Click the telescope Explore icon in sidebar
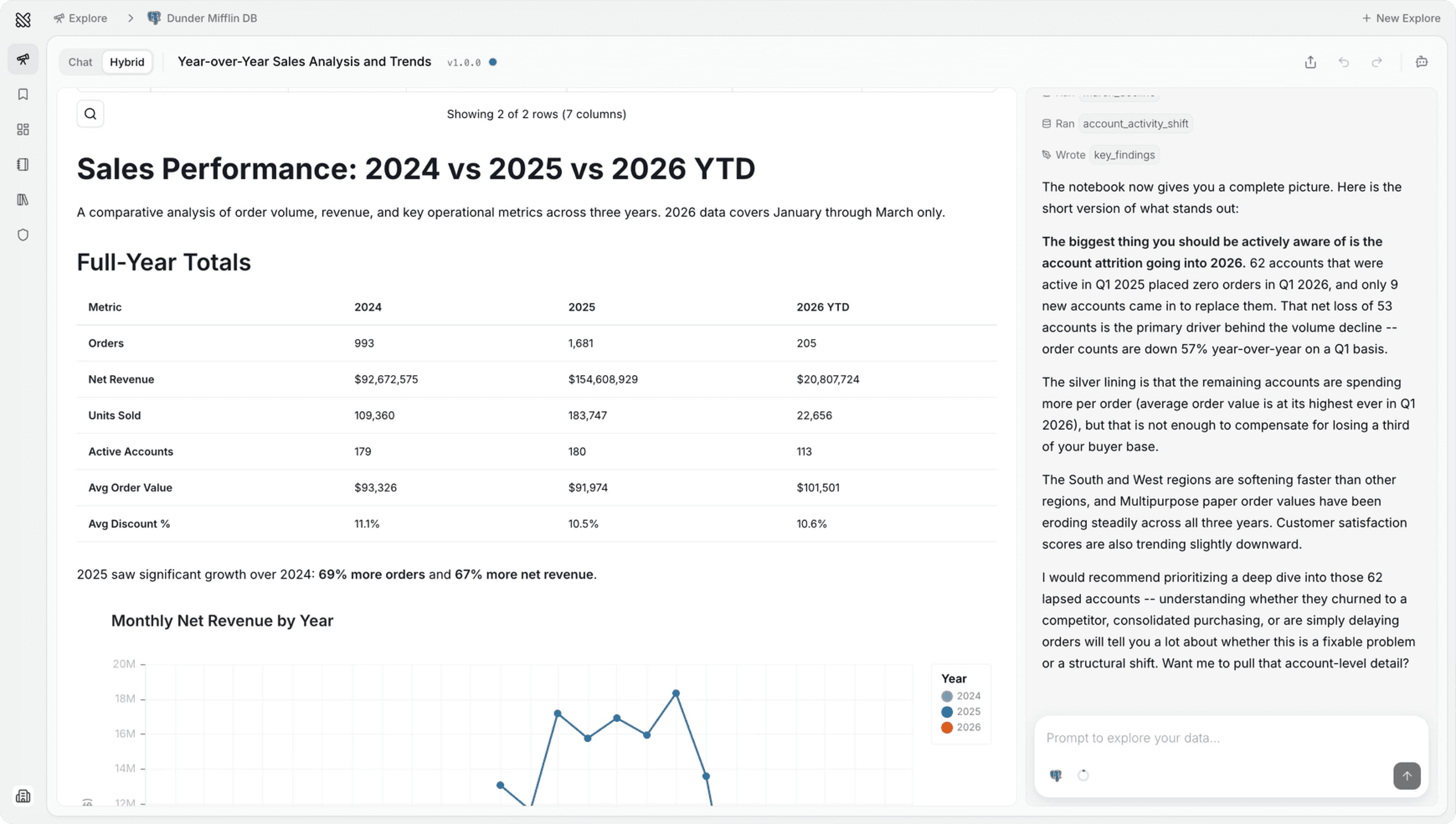Image resolution: width=1456 pixels, height=824 pixels. pos(23,59)
